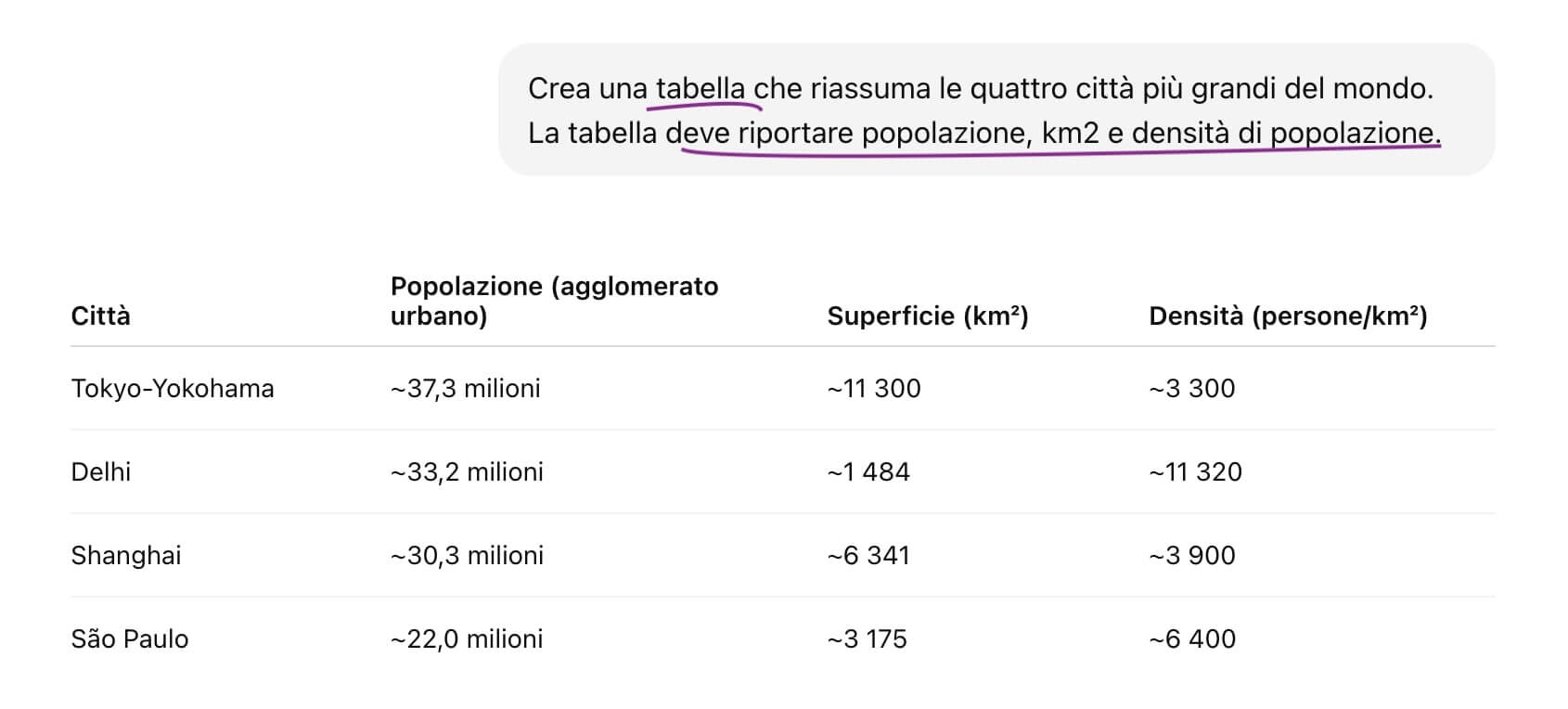The width and height of the screenshot is (1568, 709).
Task: Click Shanghai's surface value "~6 341"
Action: coord(868,555)
